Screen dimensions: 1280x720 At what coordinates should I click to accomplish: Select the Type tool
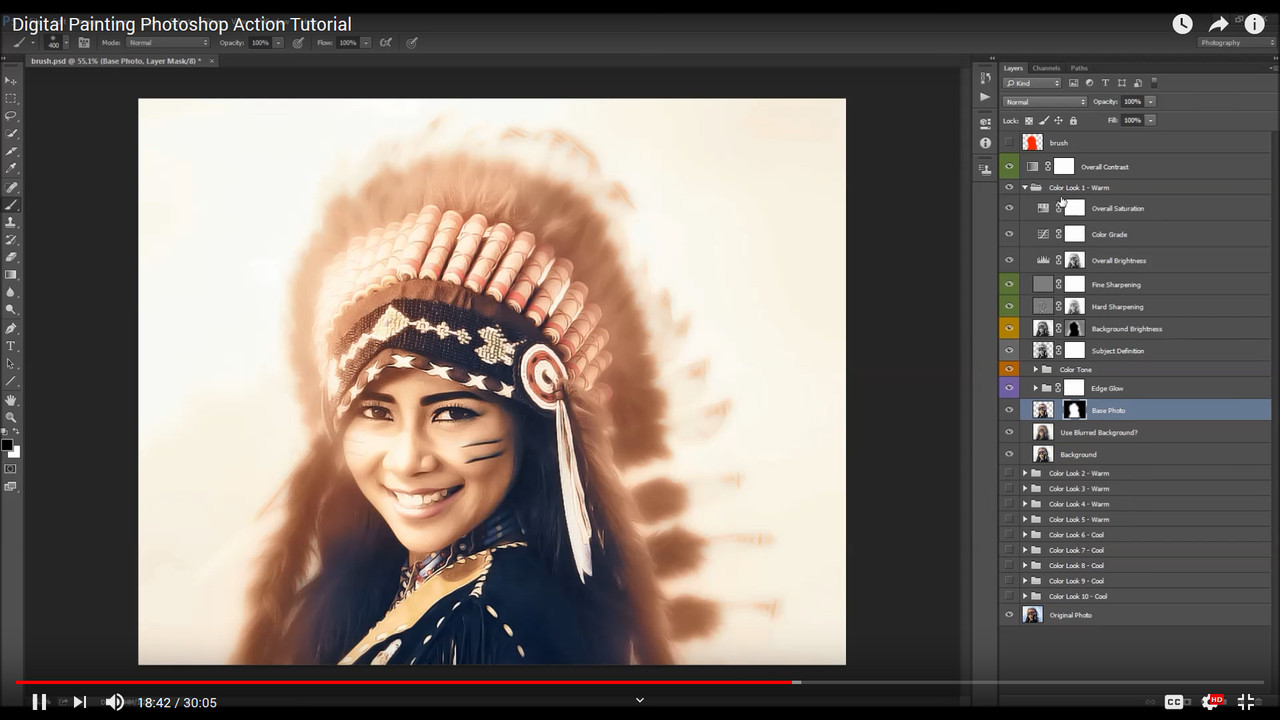(11, 346)
